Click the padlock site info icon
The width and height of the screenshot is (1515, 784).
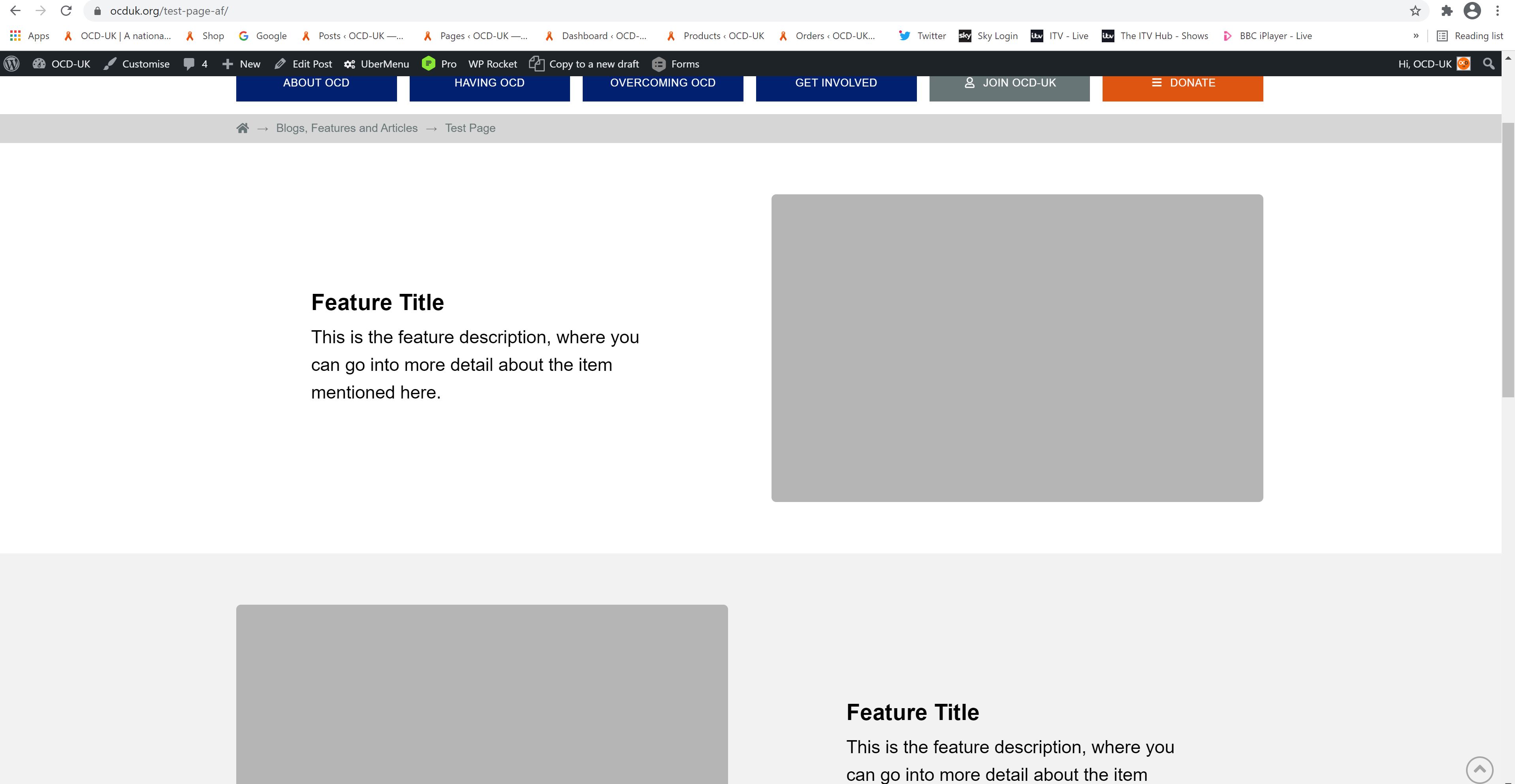tap(98, 11)
